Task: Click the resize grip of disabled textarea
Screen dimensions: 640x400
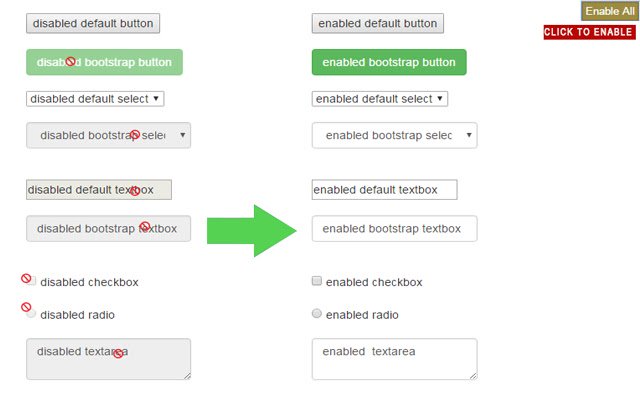Action: (187, 376)
